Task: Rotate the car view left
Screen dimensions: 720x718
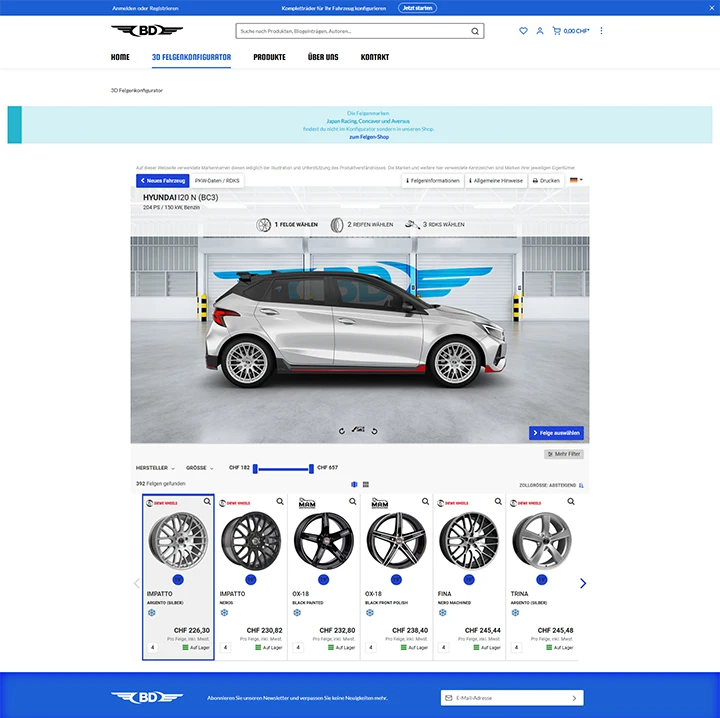Action: tap(342, 431)
